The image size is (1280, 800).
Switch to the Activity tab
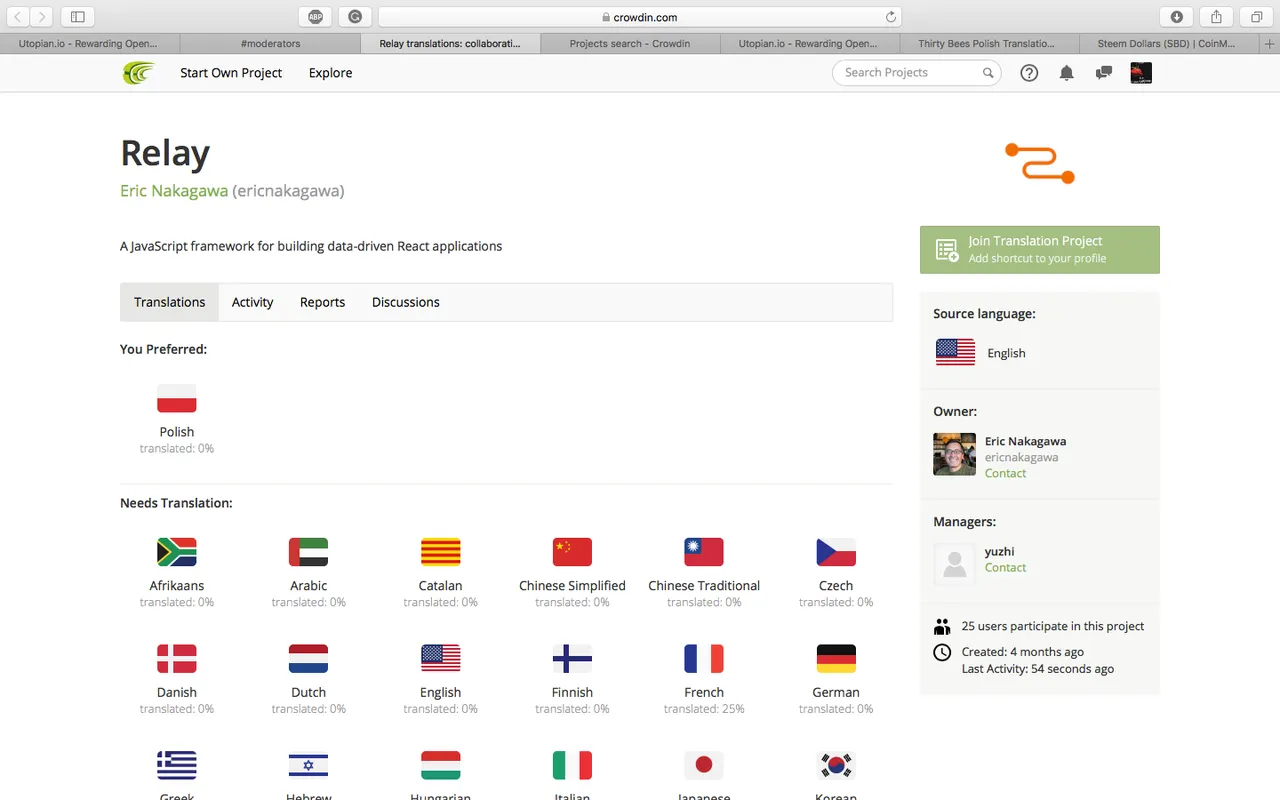point(252,302)
